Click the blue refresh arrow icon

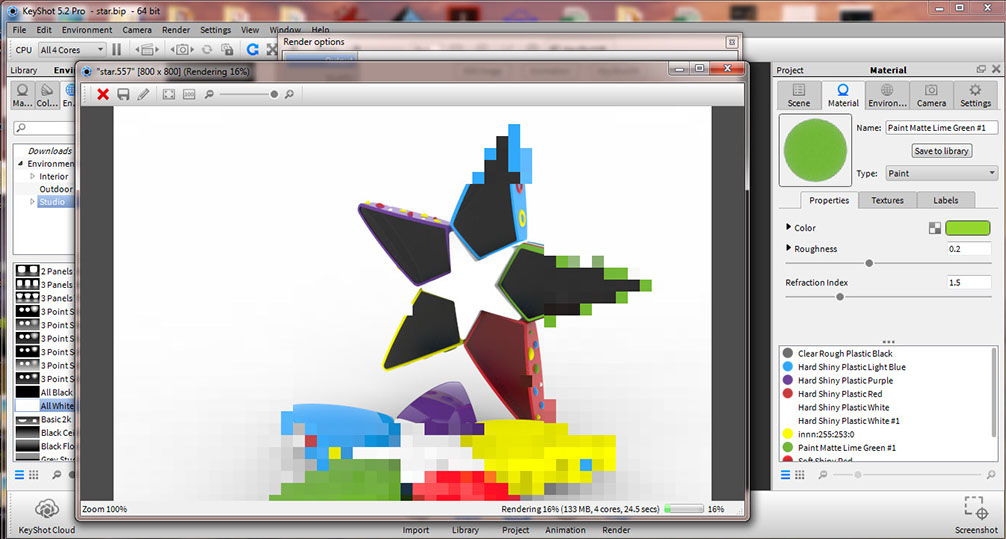coord(253,49)
